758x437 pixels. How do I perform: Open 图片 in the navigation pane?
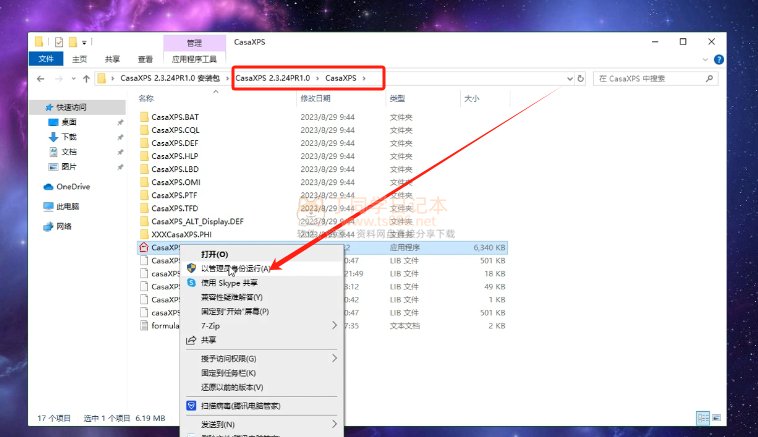coord(69,167)
